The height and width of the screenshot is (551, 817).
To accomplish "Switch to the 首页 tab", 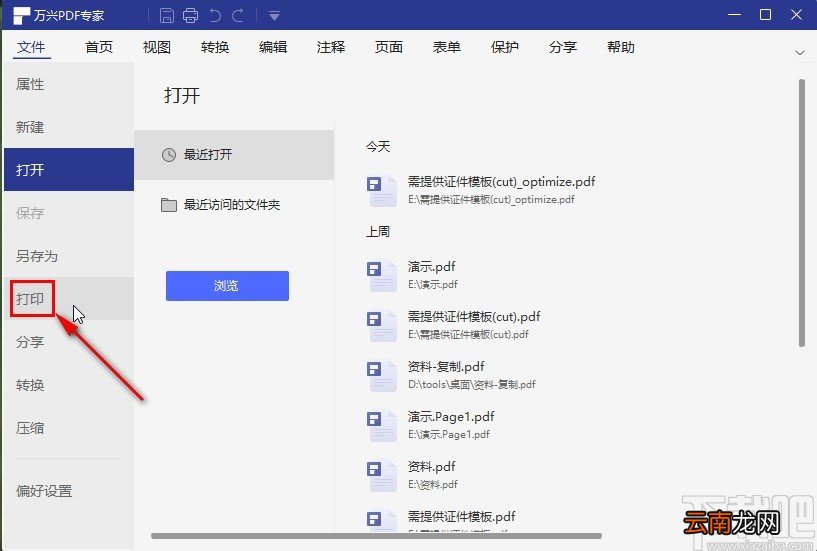I will point(99,47).
